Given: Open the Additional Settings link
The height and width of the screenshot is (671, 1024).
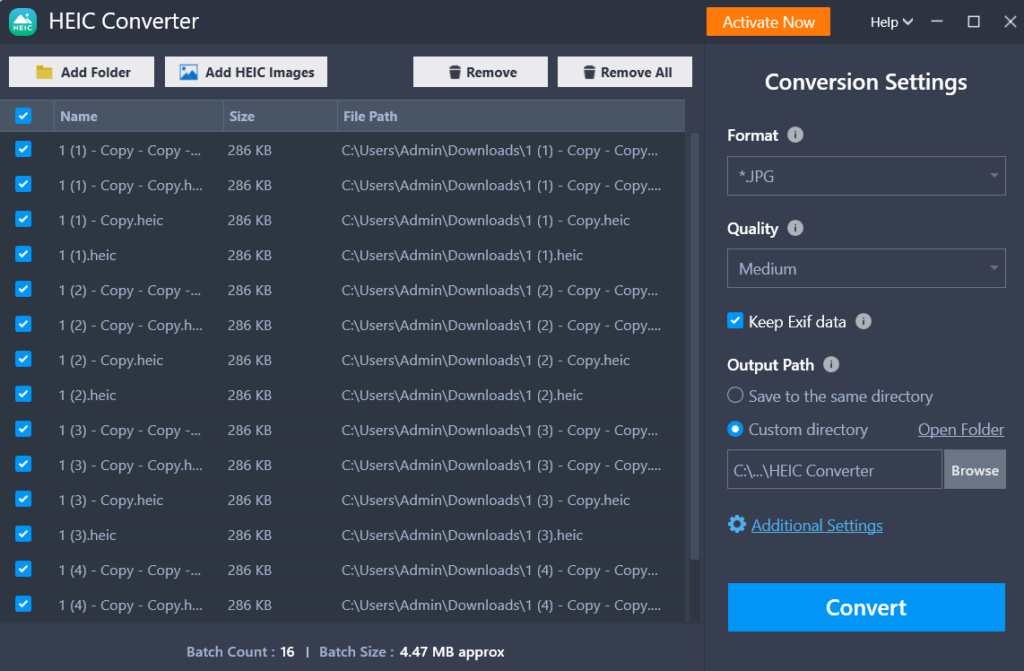Looking at the screenshot, I should click(817, 525).
